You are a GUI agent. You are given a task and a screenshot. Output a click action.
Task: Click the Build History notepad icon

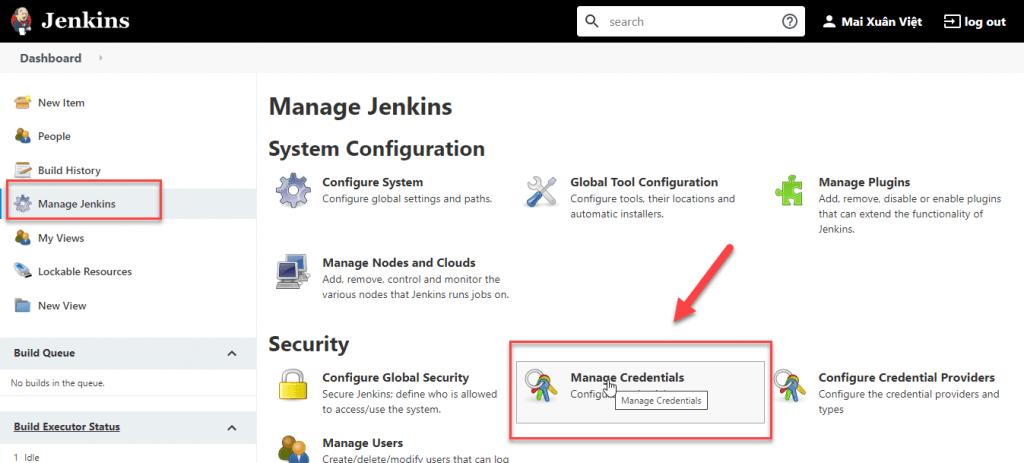23,170
